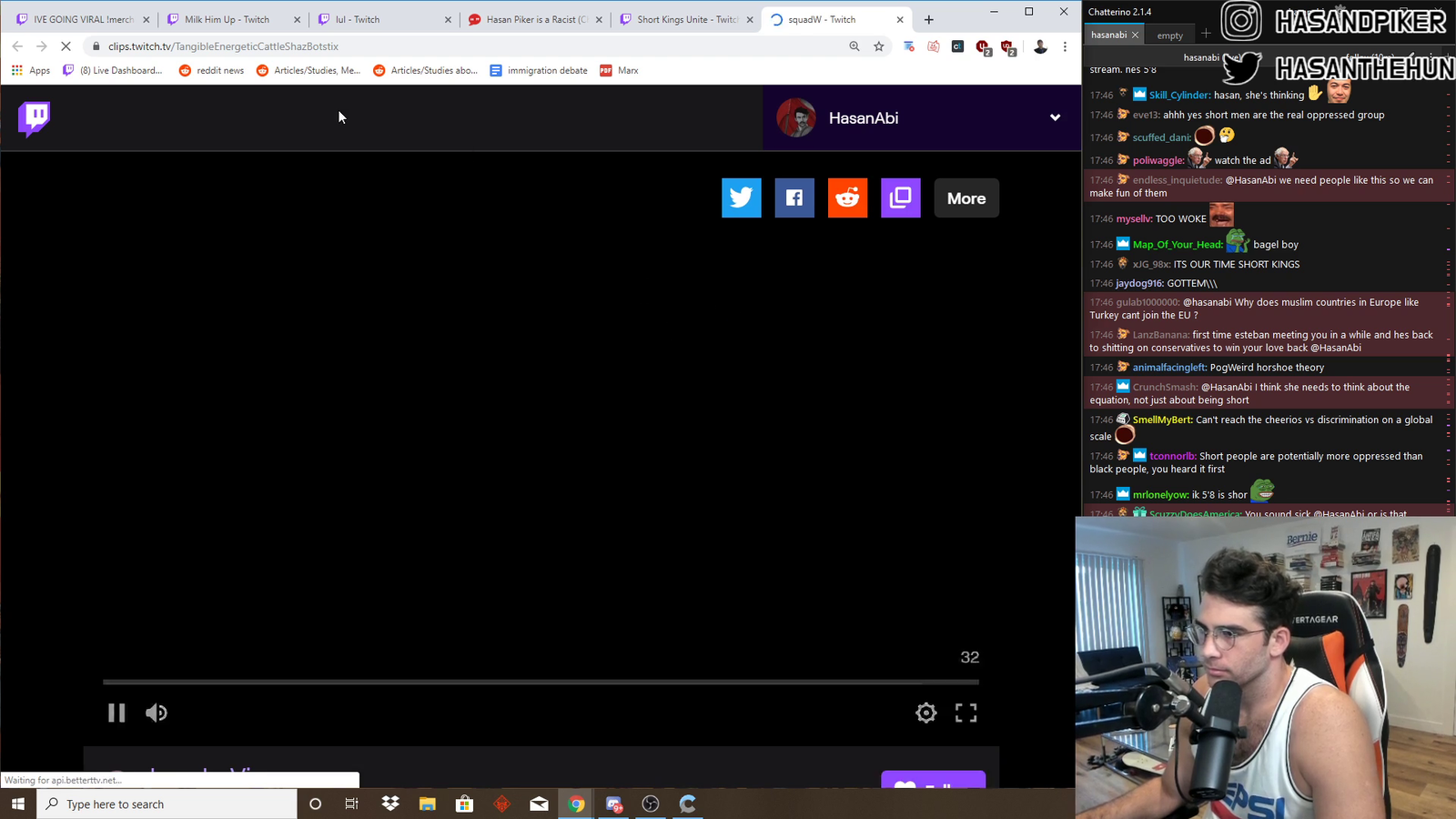Screen dimensions: 1456x819
Task: Open the zoom magnifier in address bar
Action: [854, 46]
